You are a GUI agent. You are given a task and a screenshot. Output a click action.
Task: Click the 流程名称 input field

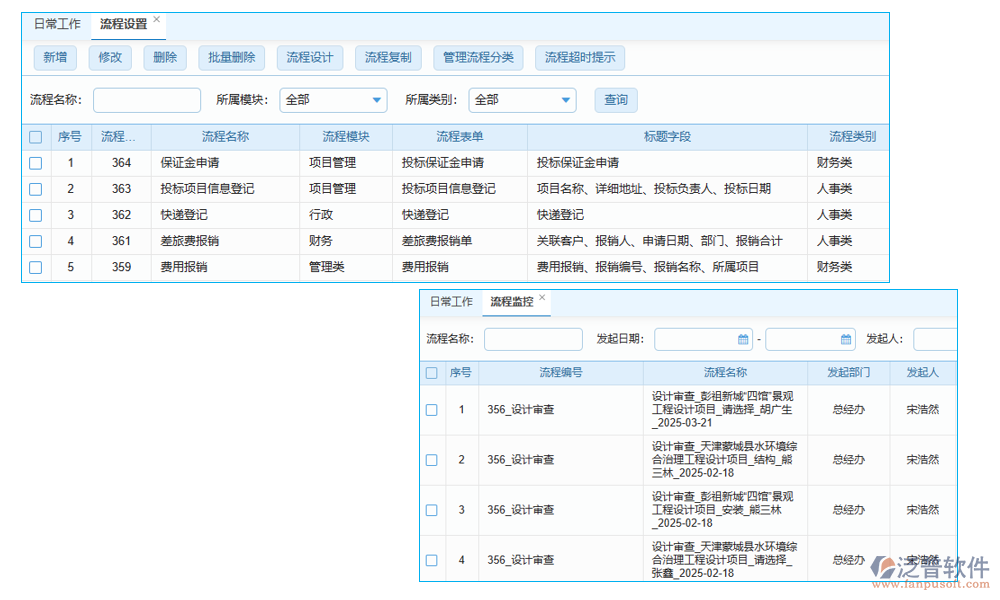tap(146, 100)
